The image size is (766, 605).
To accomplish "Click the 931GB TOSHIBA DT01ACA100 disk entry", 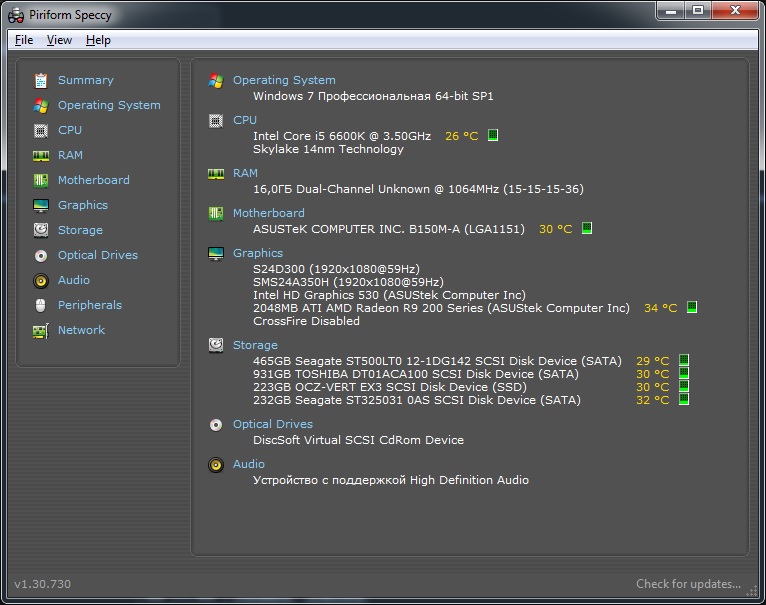I will (x=416, y=374).
